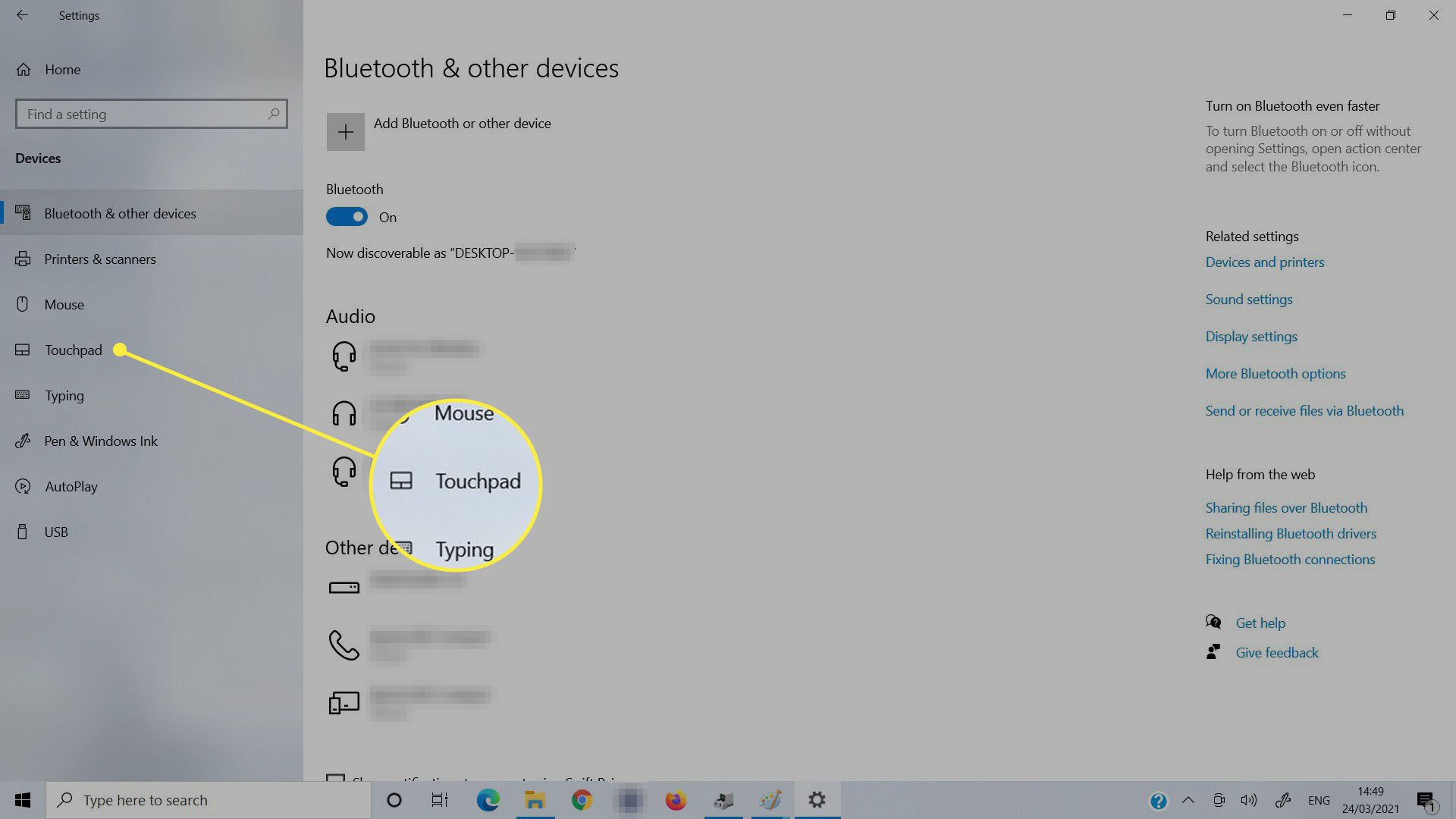The height and width of the screenshot is (819, 1456).
Task: Click the AutoPlay settings icon
Action: pyautogui.click(x=24, y=486)
